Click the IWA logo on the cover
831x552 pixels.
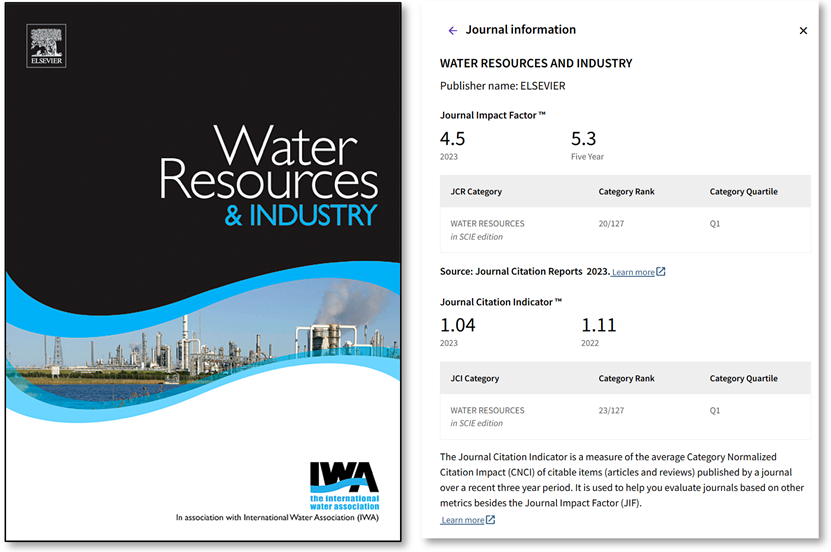tap(344, 483)
